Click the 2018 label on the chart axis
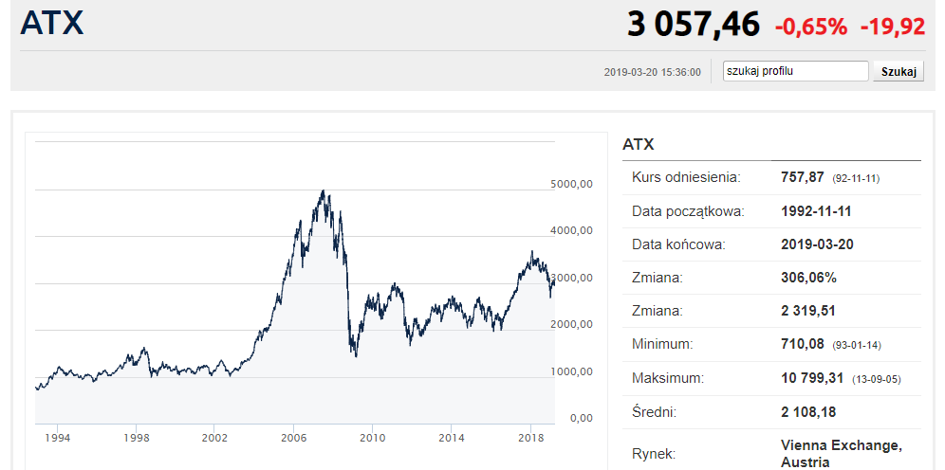945x470 pixels. click(x=530, y=437)
